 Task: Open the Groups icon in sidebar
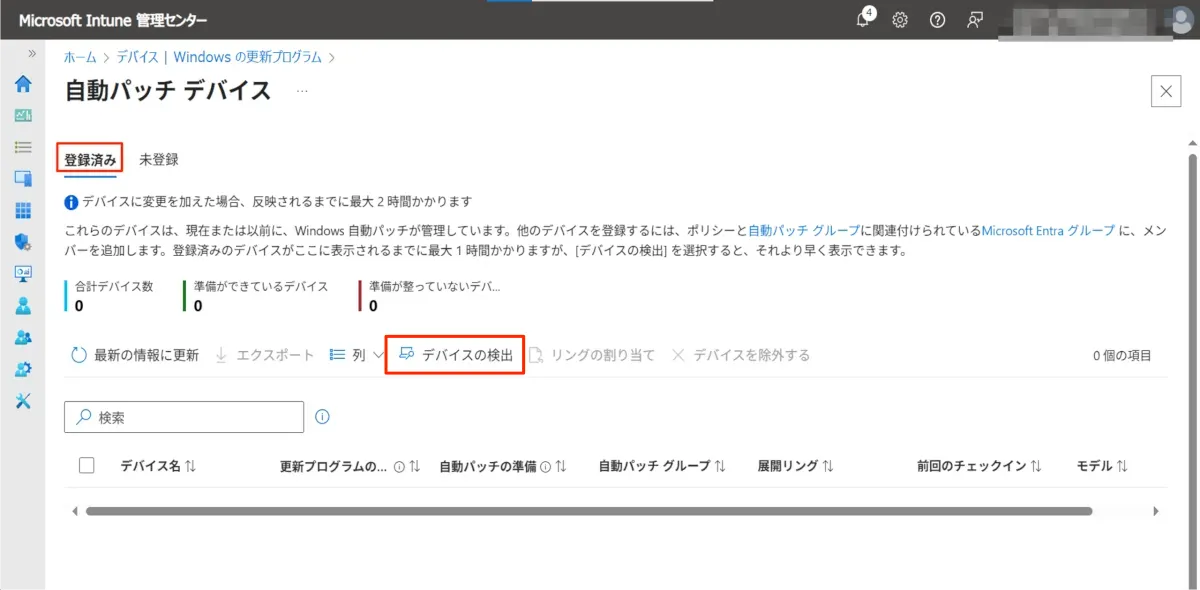(x=23, y=337)
